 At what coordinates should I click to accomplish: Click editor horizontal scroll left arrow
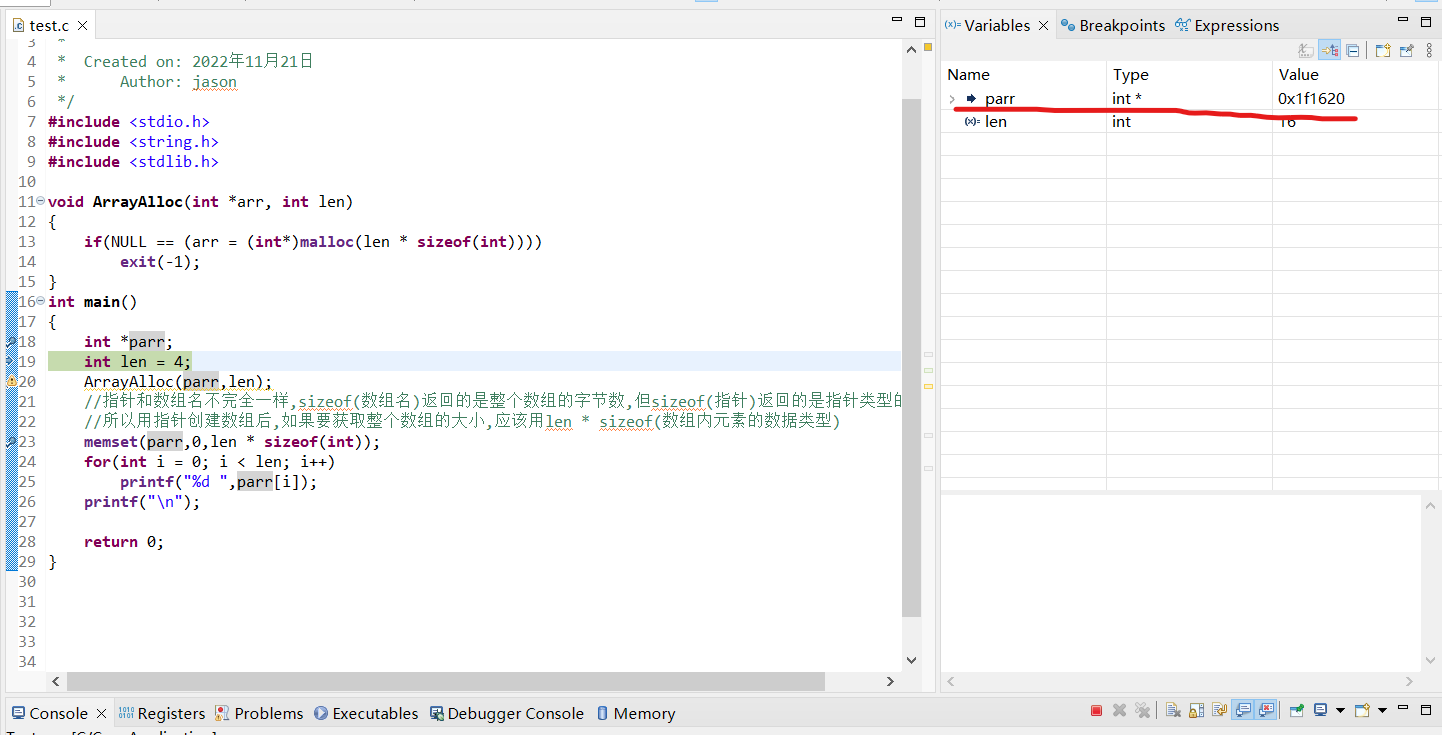56,681
